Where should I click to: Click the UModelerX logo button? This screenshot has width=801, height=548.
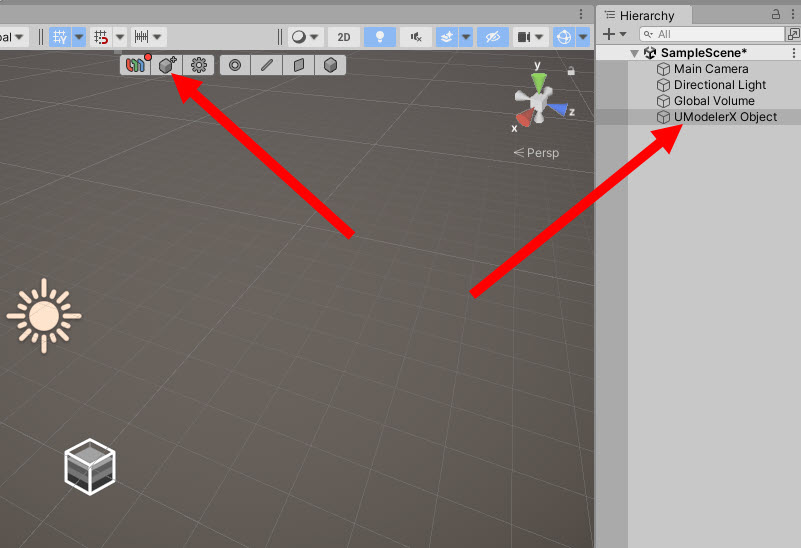135,65
